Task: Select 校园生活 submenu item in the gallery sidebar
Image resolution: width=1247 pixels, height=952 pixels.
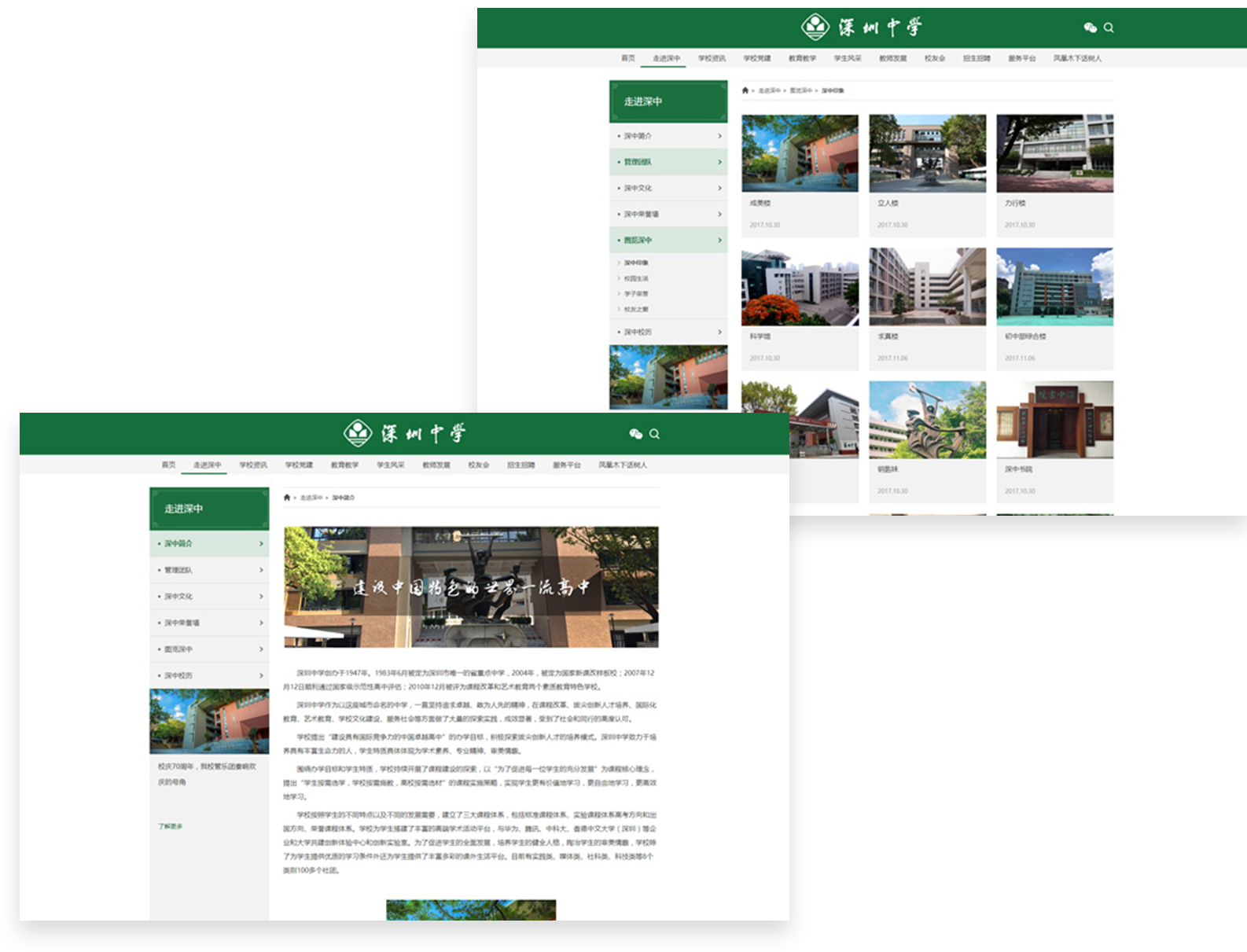Action: [636, 278]
